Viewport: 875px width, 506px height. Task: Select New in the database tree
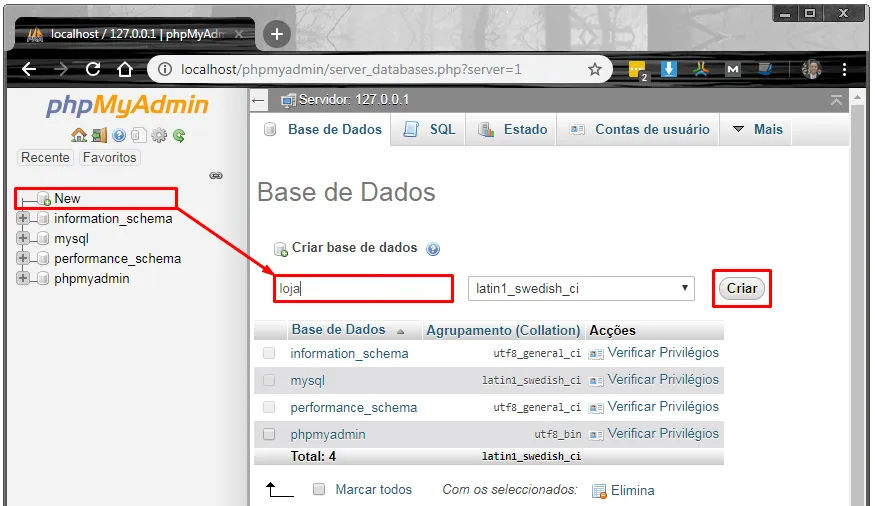[x=67, y=199]
